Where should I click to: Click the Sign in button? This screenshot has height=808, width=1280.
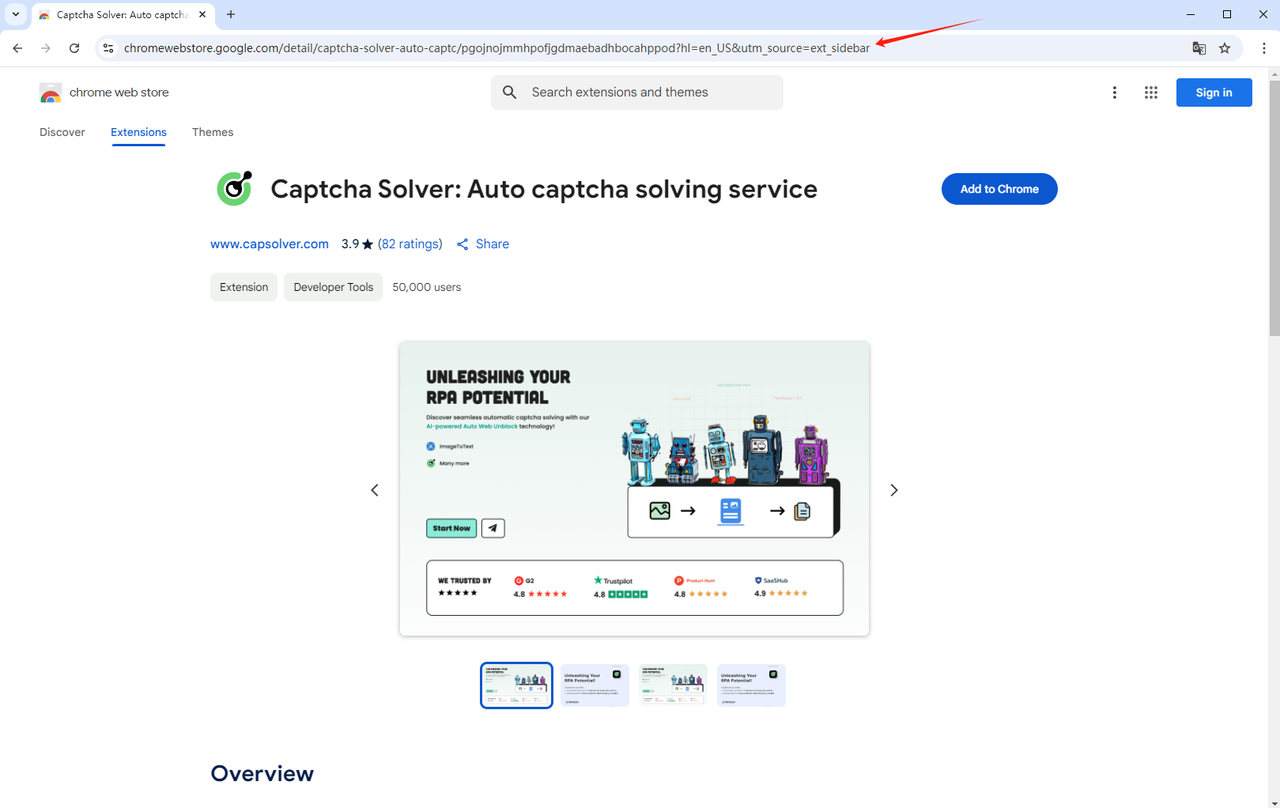click(1214, 92)
